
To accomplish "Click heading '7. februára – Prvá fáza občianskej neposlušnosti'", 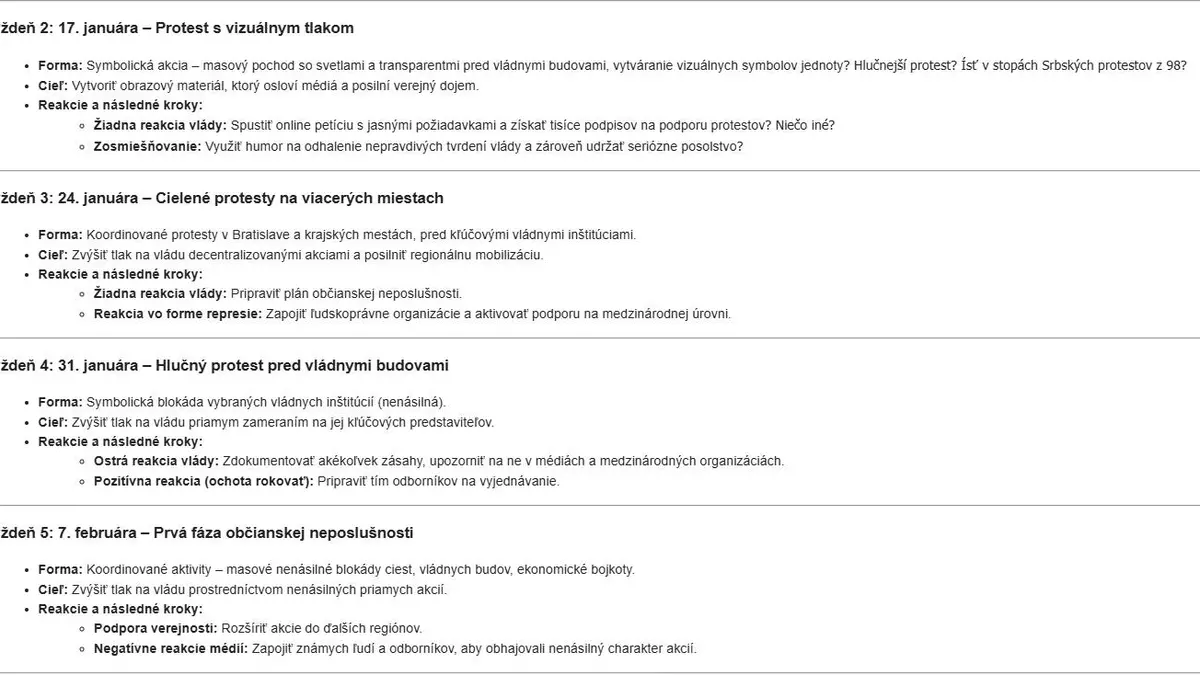I will tap(236, 533).
